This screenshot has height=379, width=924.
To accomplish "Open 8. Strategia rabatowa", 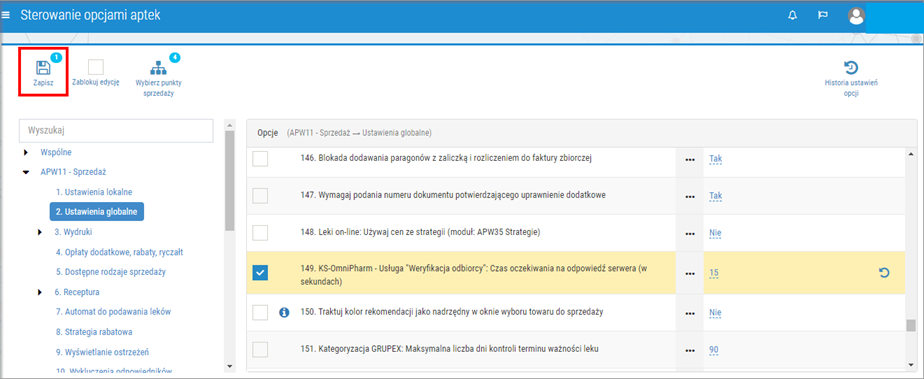I will [94, 332].
